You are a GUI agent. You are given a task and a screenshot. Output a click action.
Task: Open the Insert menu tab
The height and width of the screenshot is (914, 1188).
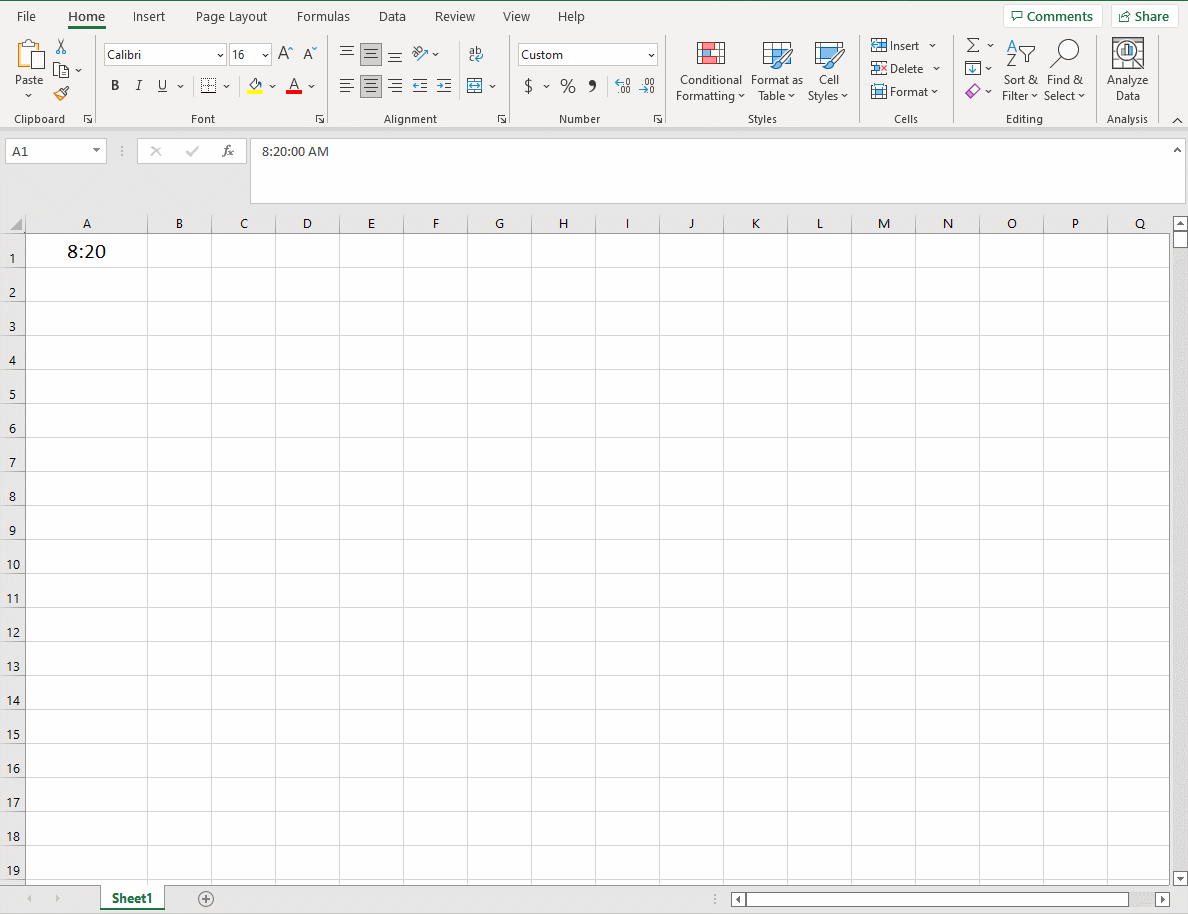pyautogui.click(x=148, y=16)
